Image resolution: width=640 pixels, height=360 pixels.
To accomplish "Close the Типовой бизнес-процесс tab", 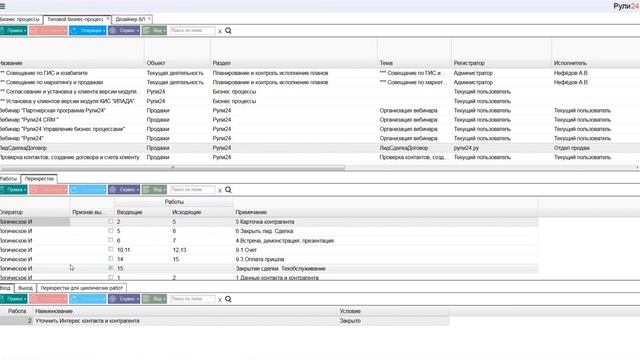I will coord(108,19).
